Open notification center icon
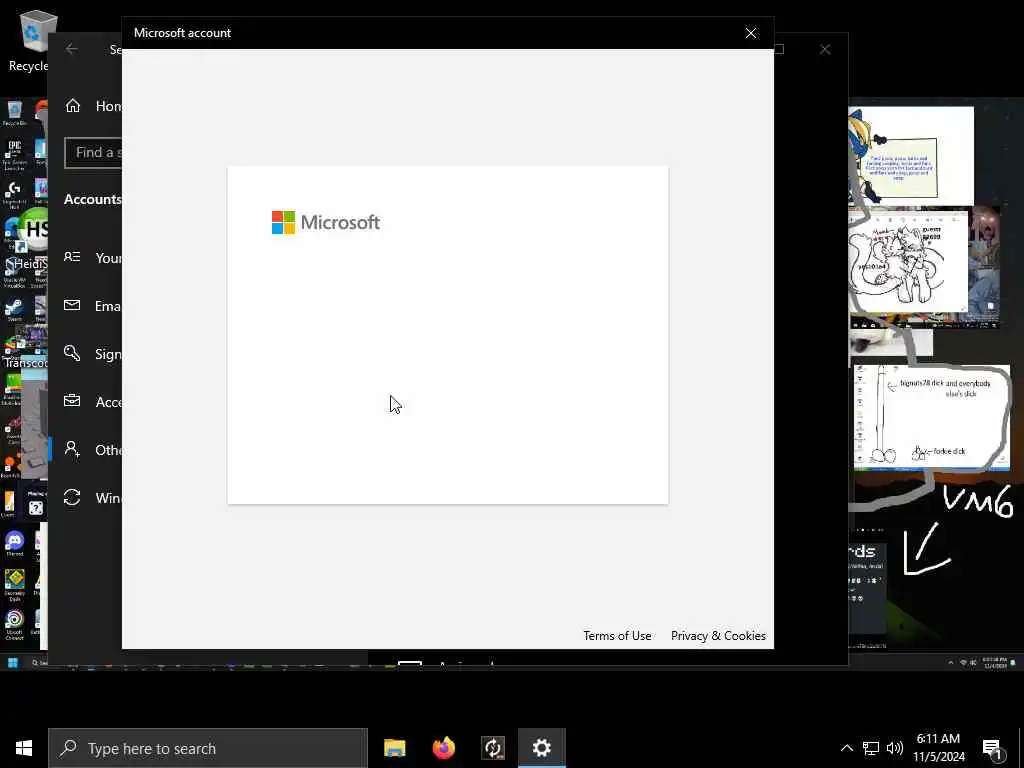 (992, 748)
